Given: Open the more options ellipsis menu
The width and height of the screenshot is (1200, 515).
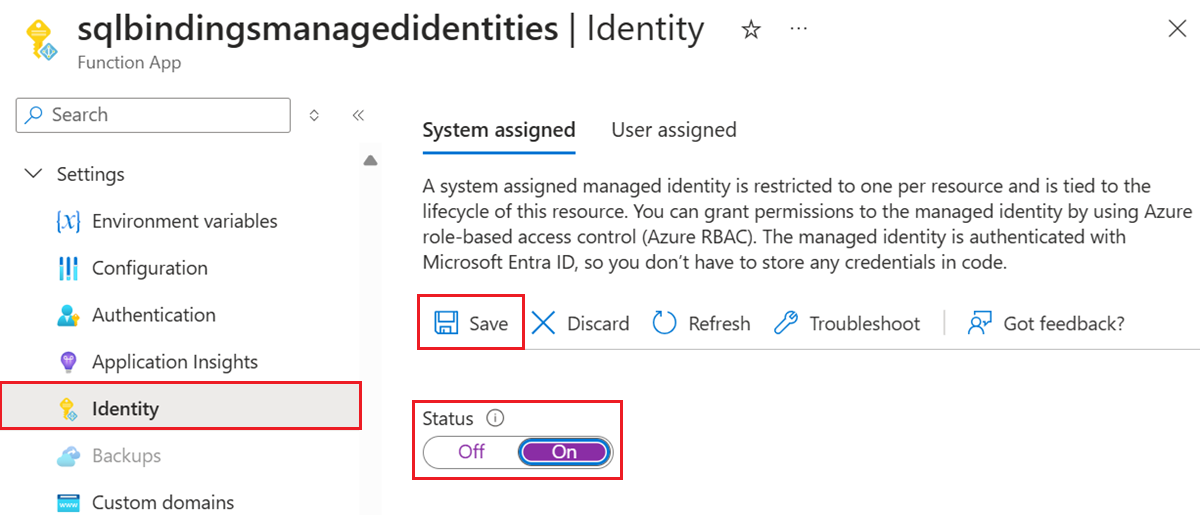Looking at the screenshot, I should pos(798,30).
